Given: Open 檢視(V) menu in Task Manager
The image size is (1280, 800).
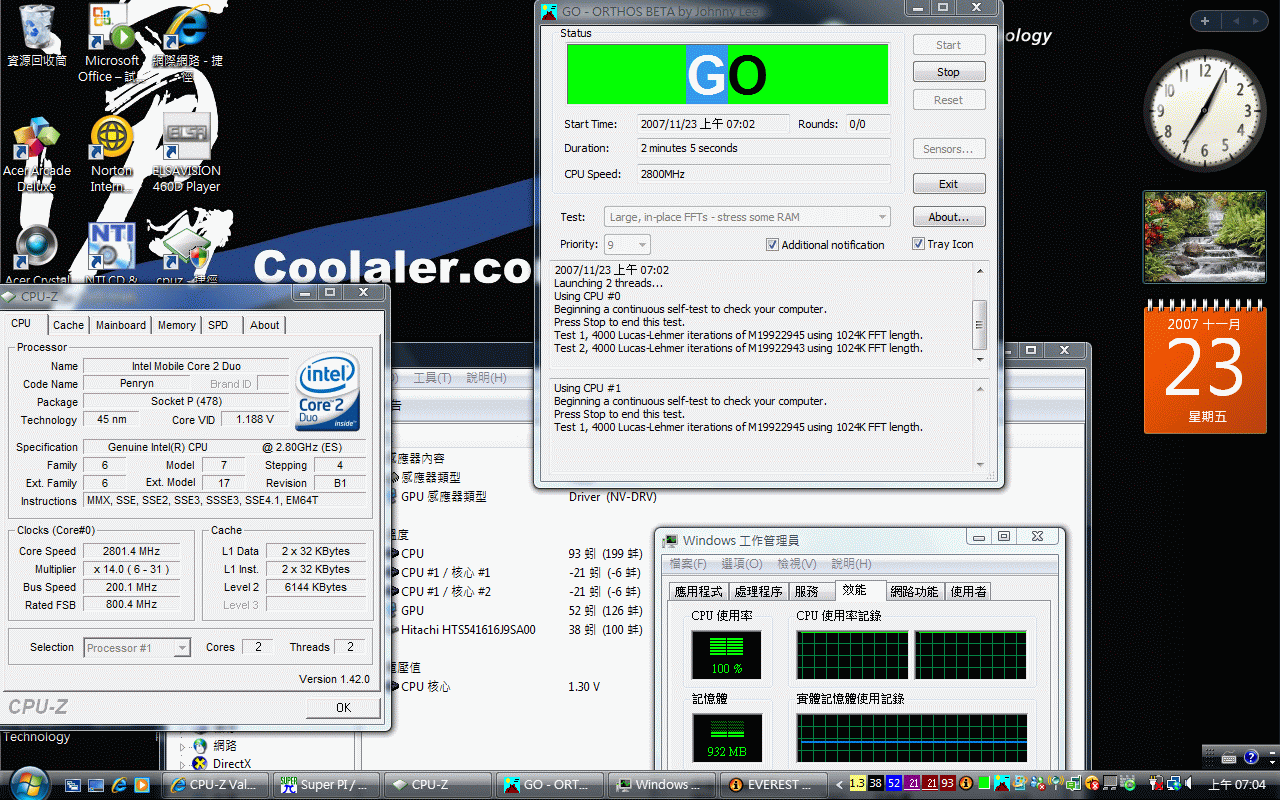Looking at the screenshot, I should click(797, 564).
